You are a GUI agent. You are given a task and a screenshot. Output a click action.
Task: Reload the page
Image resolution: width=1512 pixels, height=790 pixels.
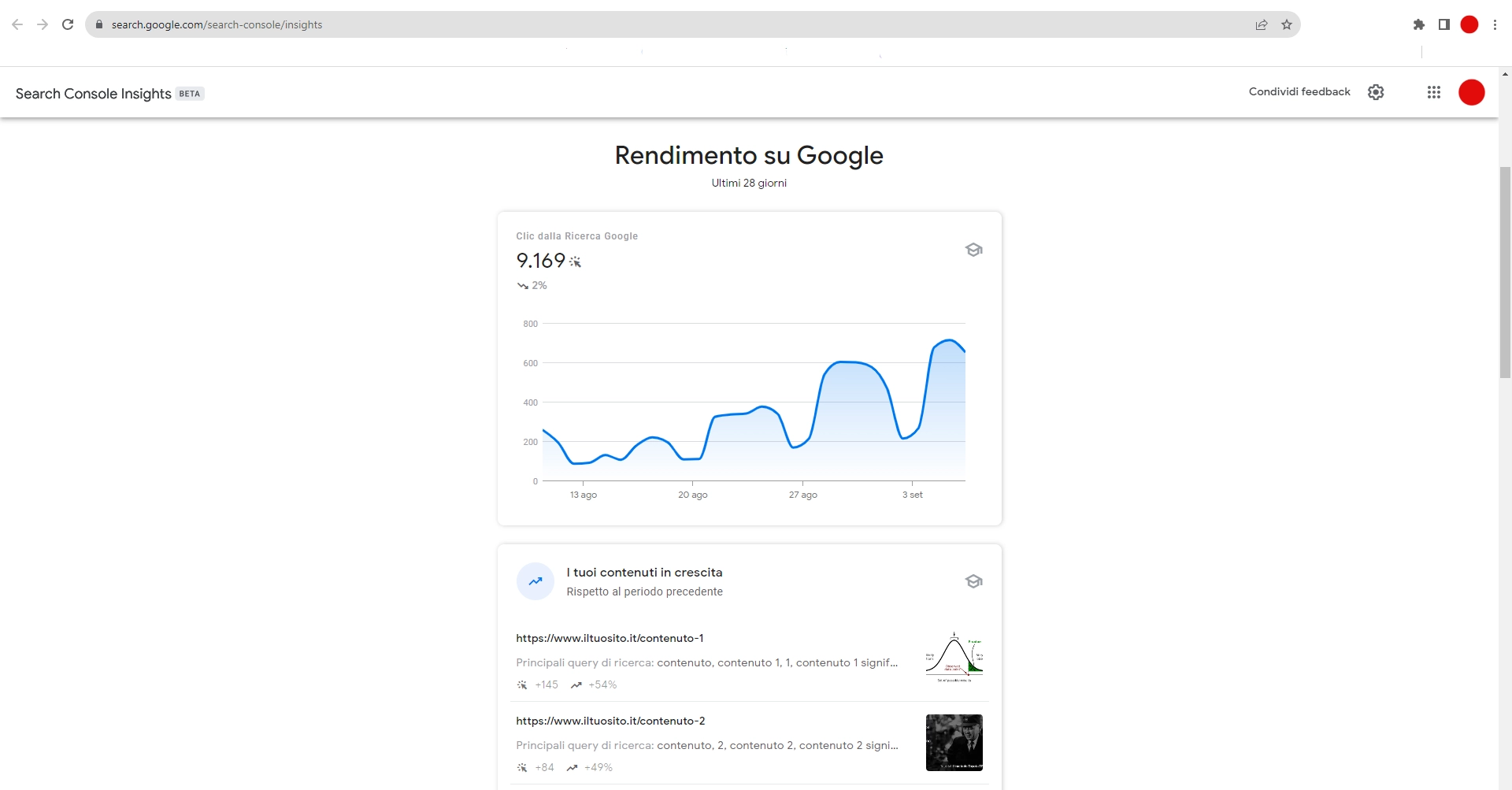point(68,24)
